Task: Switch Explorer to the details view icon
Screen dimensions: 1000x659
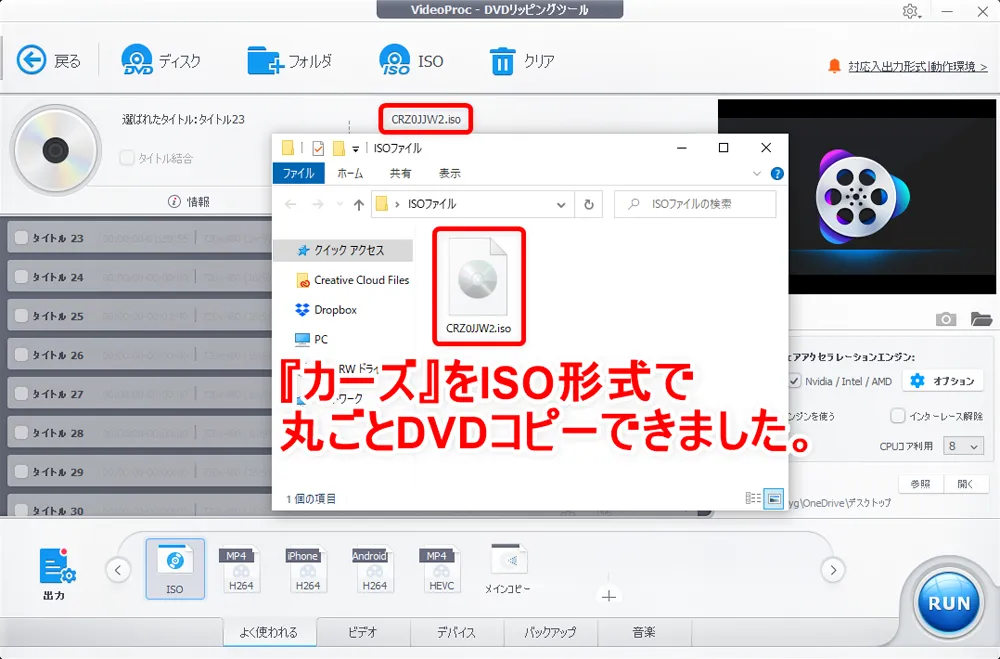Action: pyautogui.click(x=753, y=498)
